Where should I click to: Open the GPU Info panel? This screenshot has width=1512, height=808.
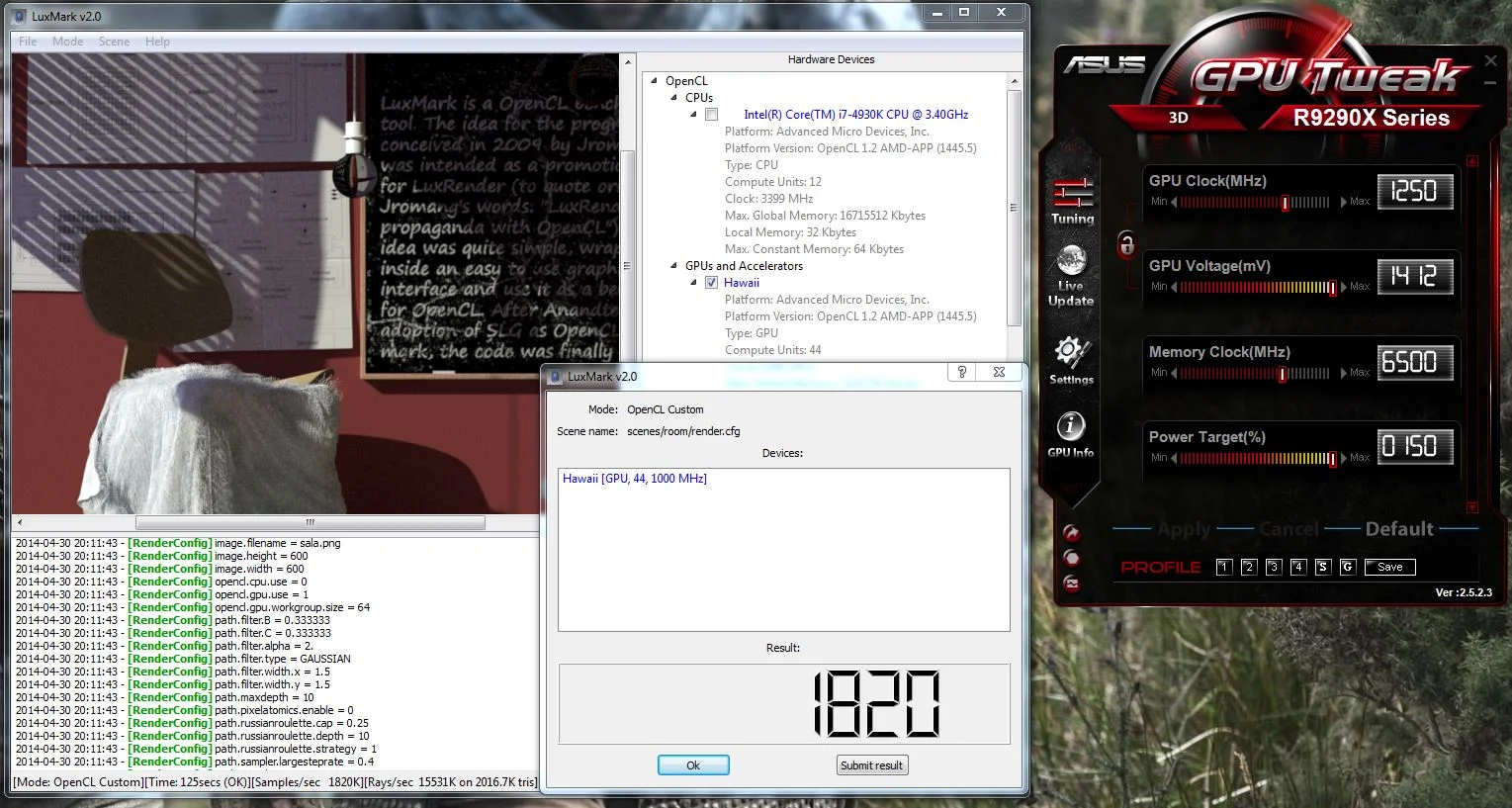[1071, 435]
